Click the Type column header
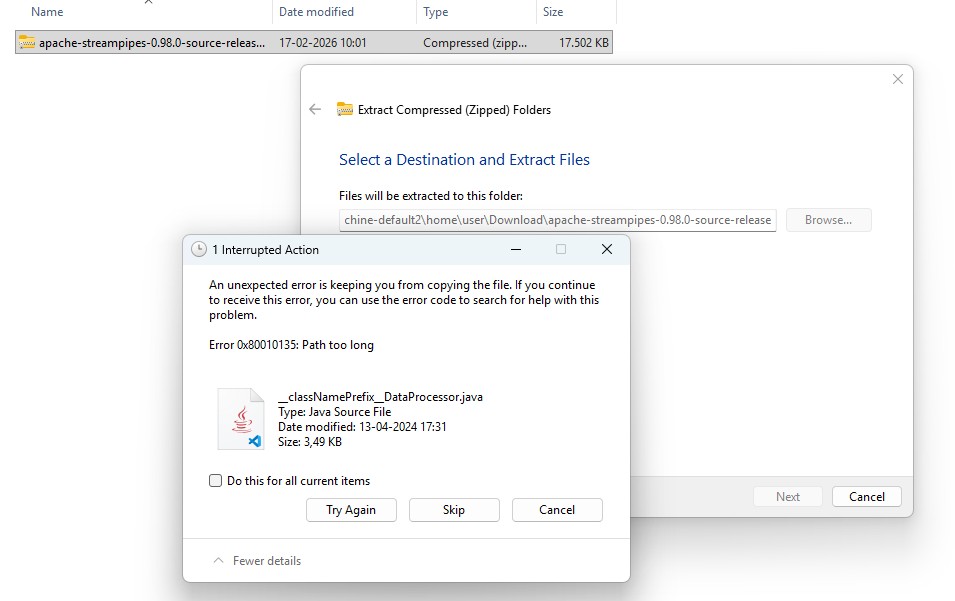Screen dimensions: 955x601 pyautogui.click(x=436, y=12)
